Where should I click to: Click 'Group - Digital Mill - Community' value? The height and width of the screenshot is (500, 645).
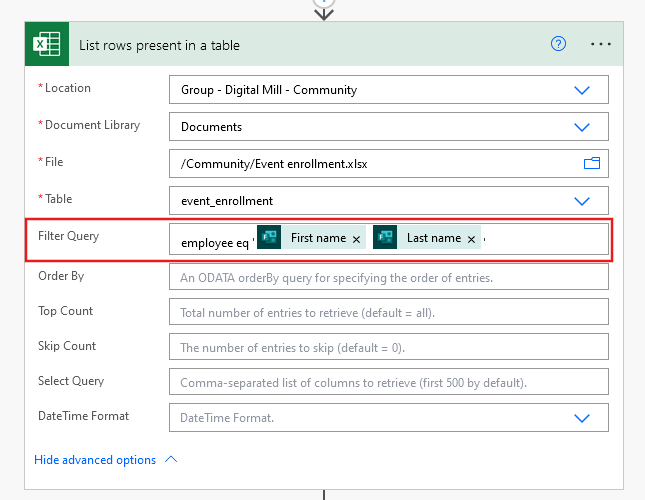coord(269,90)
